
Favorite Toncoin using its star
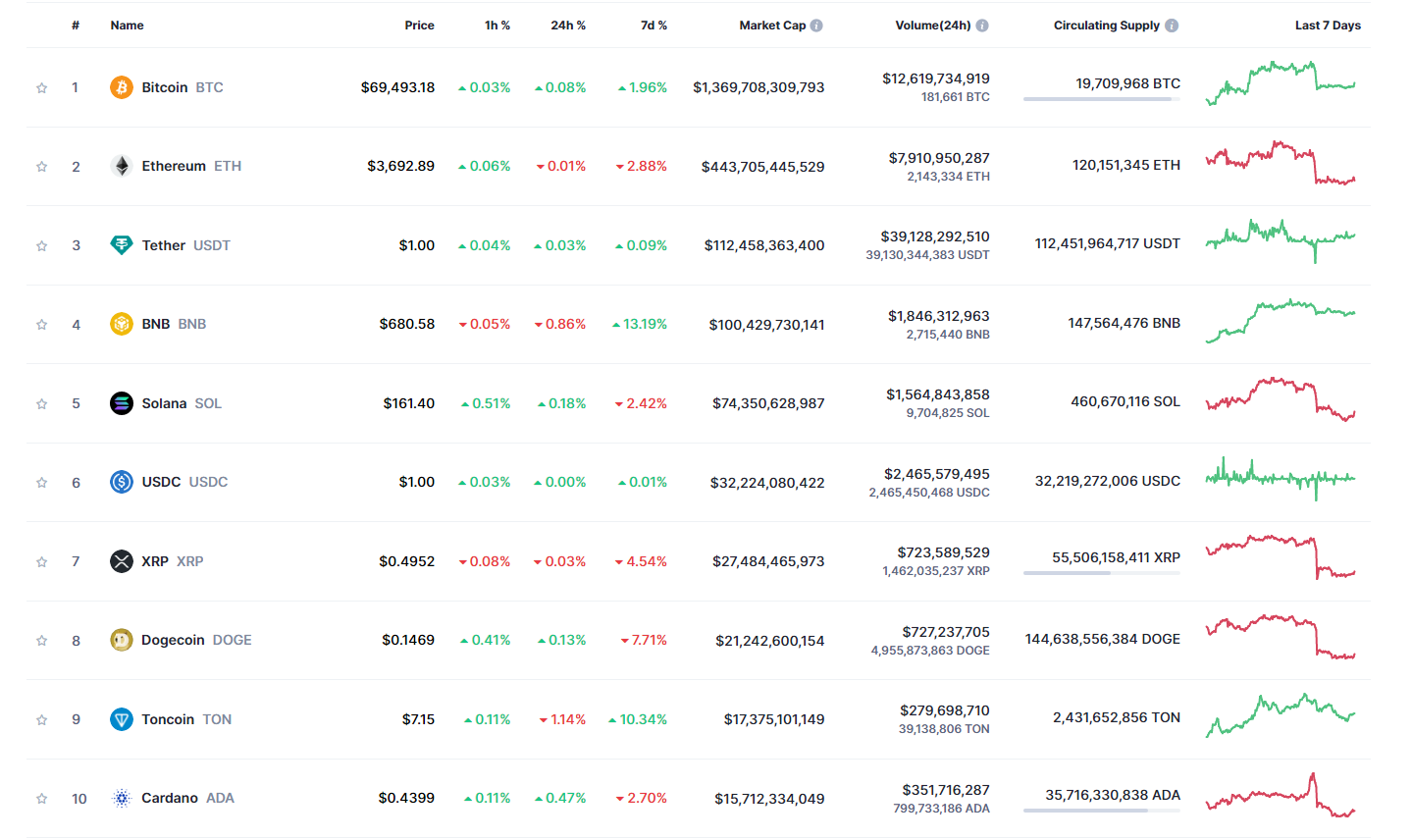click(42, 719)
